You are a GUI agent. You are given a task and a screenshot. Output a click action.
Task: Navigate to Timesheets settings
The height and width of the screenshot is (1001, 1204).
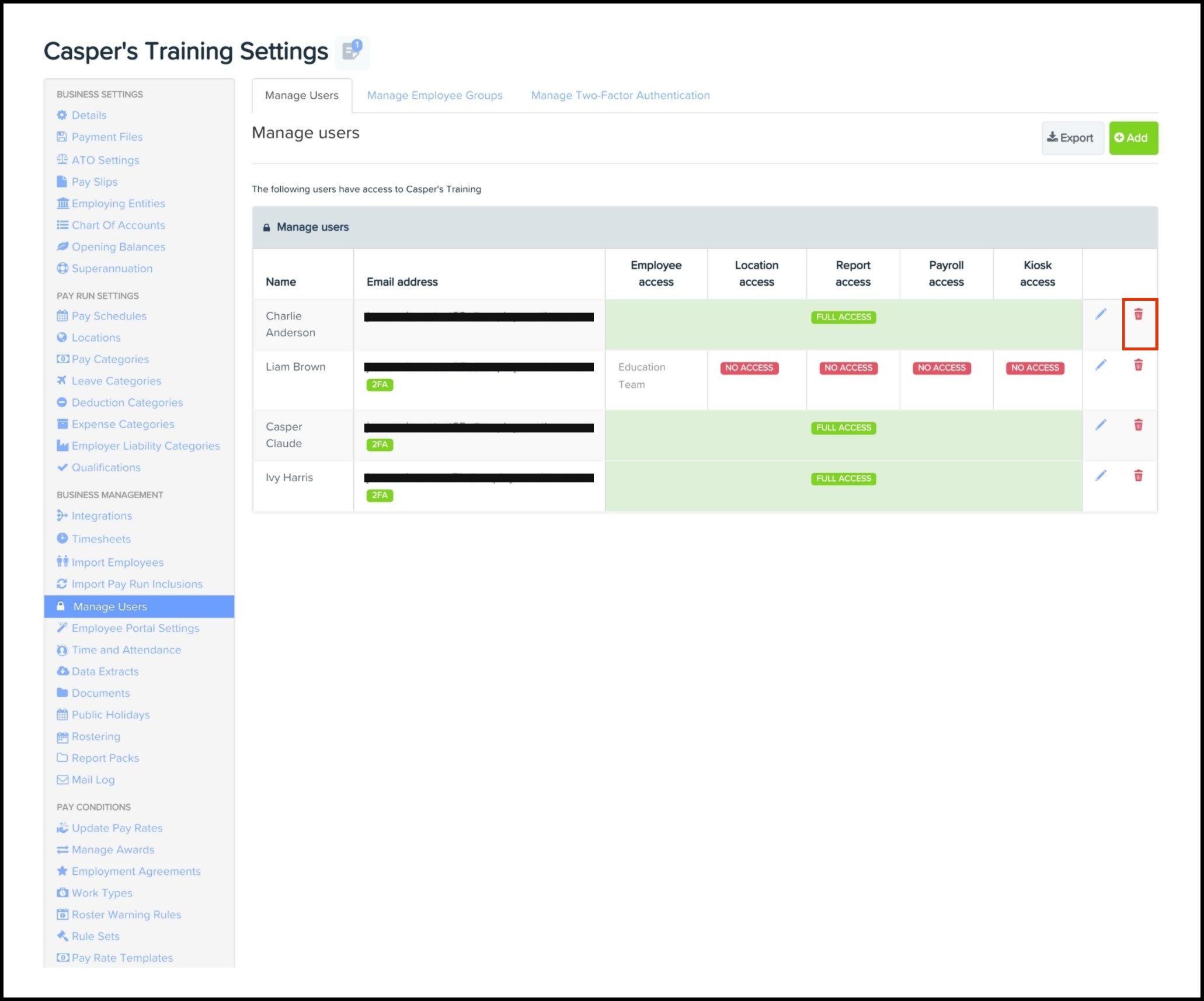click(101, 539)
